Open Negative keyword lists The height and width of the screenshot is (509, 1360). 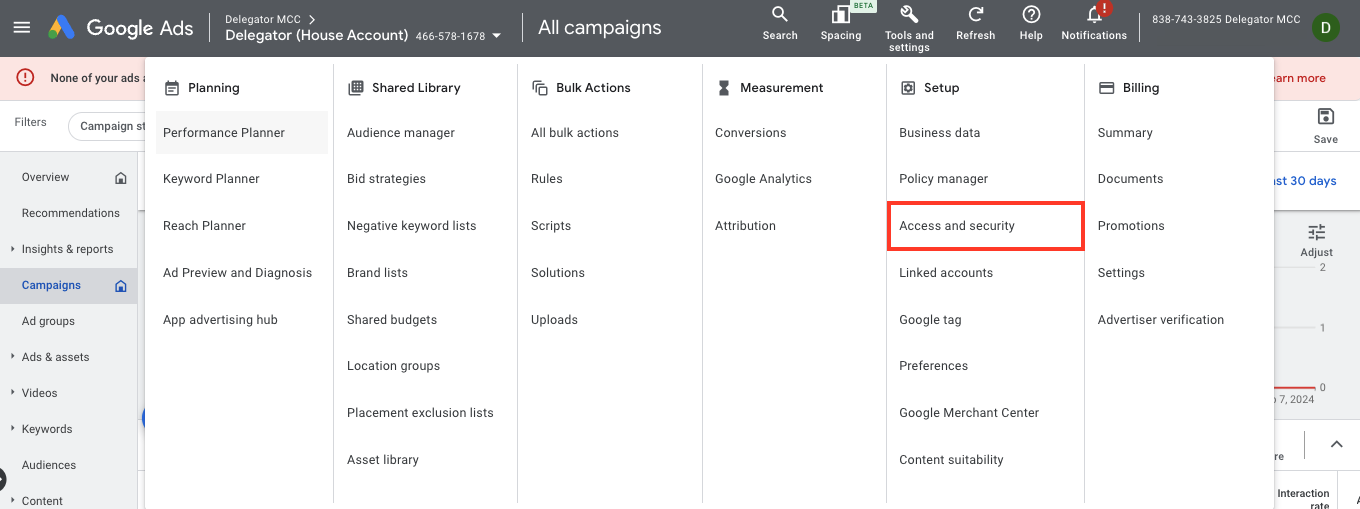pos(411,226)
